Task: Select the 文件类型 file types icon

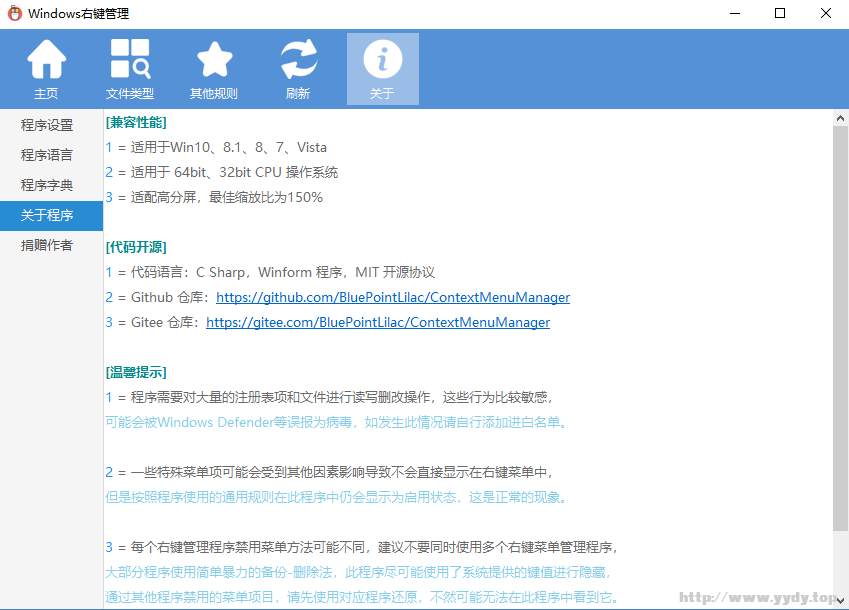Action: tap(130, 69)
